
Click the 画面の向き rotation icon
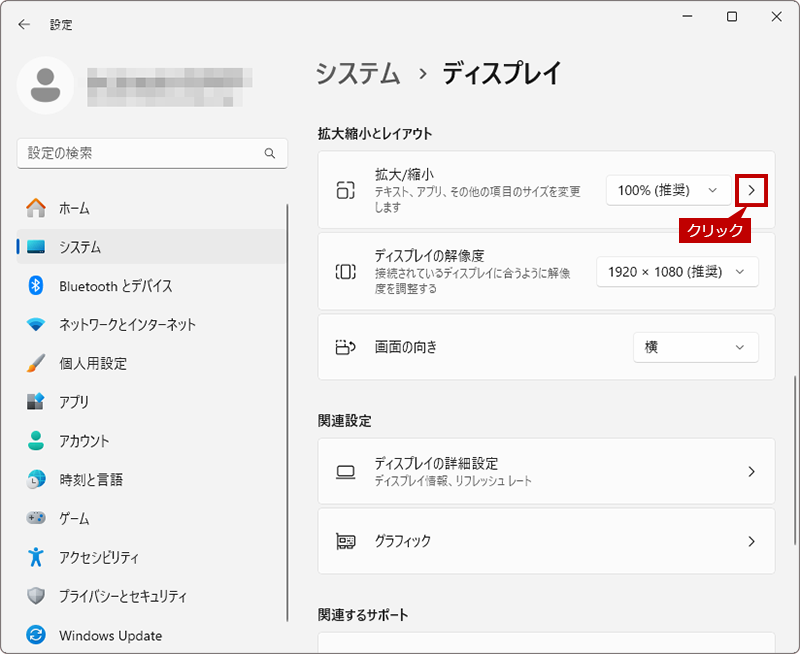pyautogui.click(x=345, y=347)
